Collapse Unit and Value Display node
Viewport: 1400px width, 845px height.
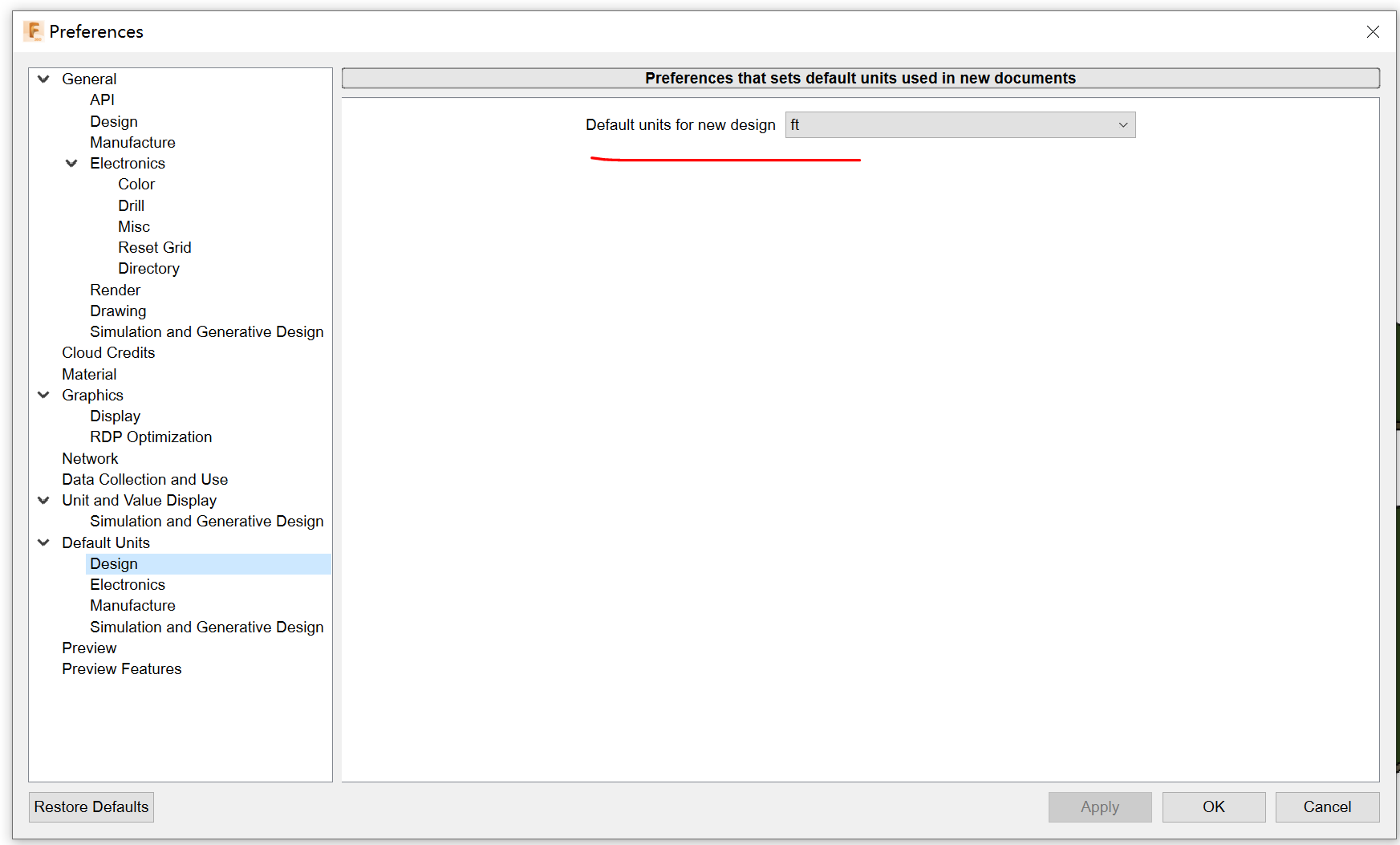[44, 500]
